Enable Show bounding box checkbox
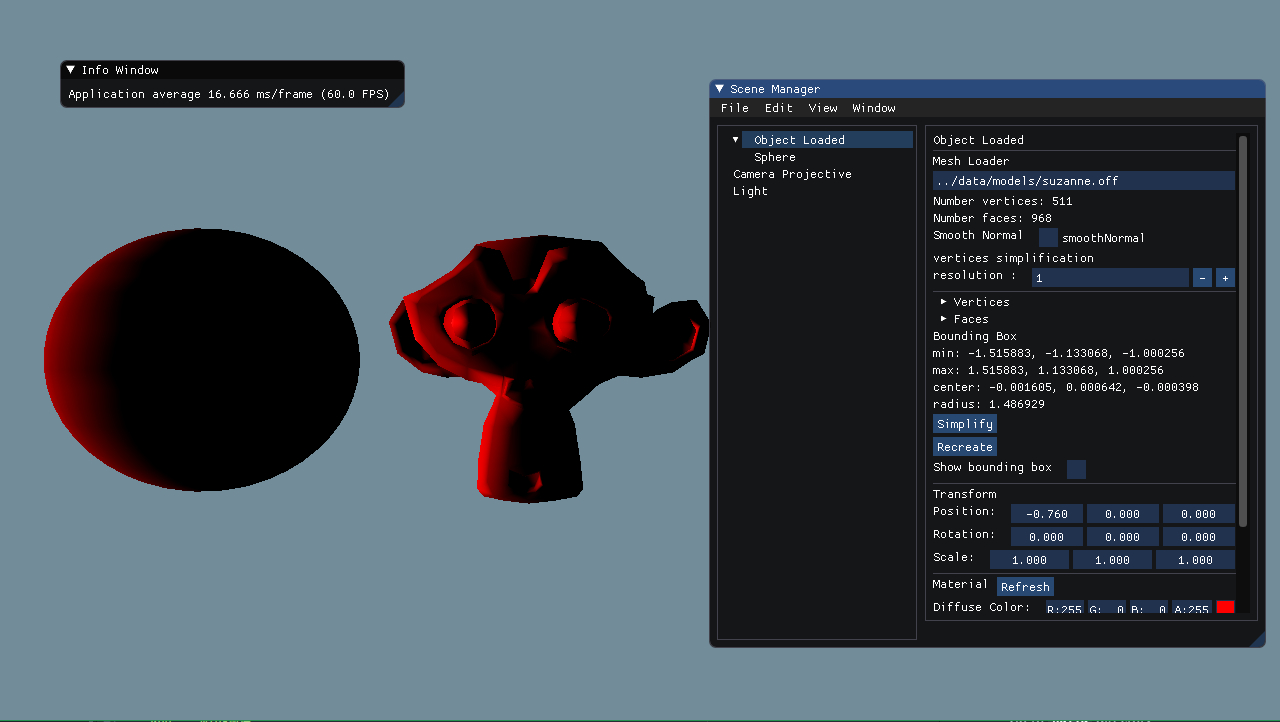Viewport: 1280px width, 722px height. click(1076, 469)
